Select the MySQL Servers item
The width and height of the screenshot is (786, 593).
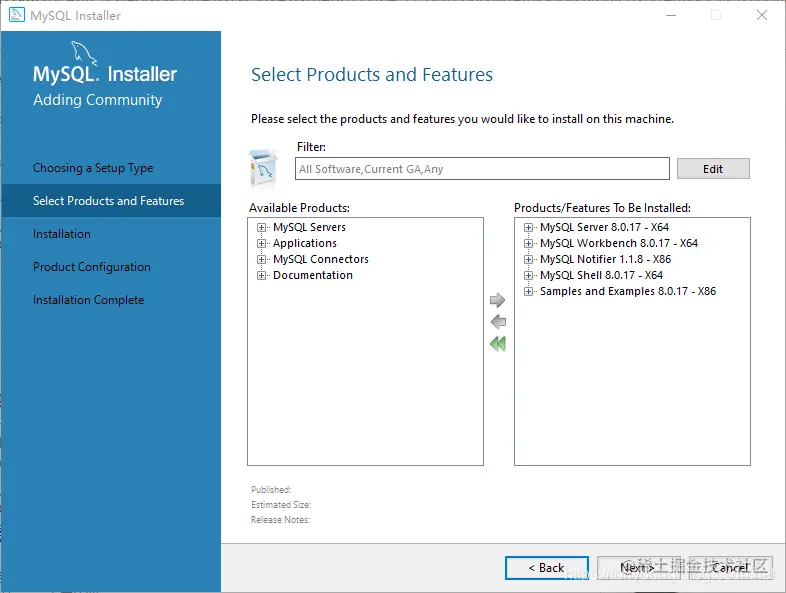coord(309,227)
